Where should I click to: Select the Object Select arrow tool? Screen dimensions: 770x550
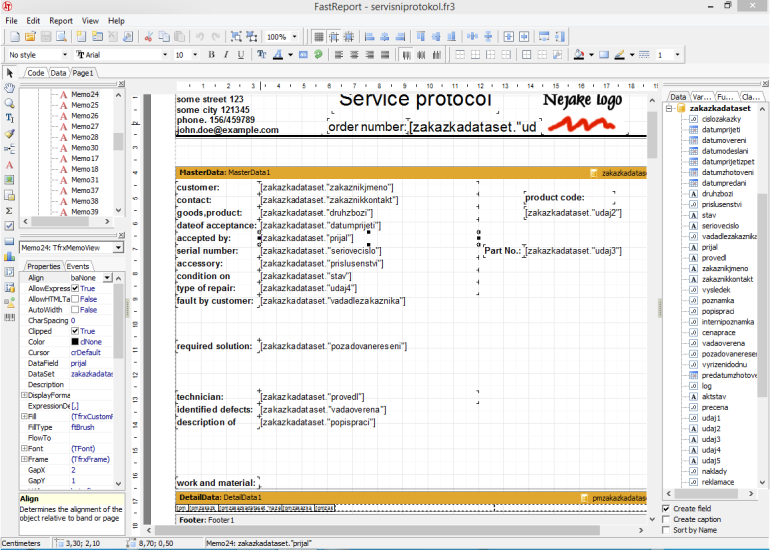(9, 73)
